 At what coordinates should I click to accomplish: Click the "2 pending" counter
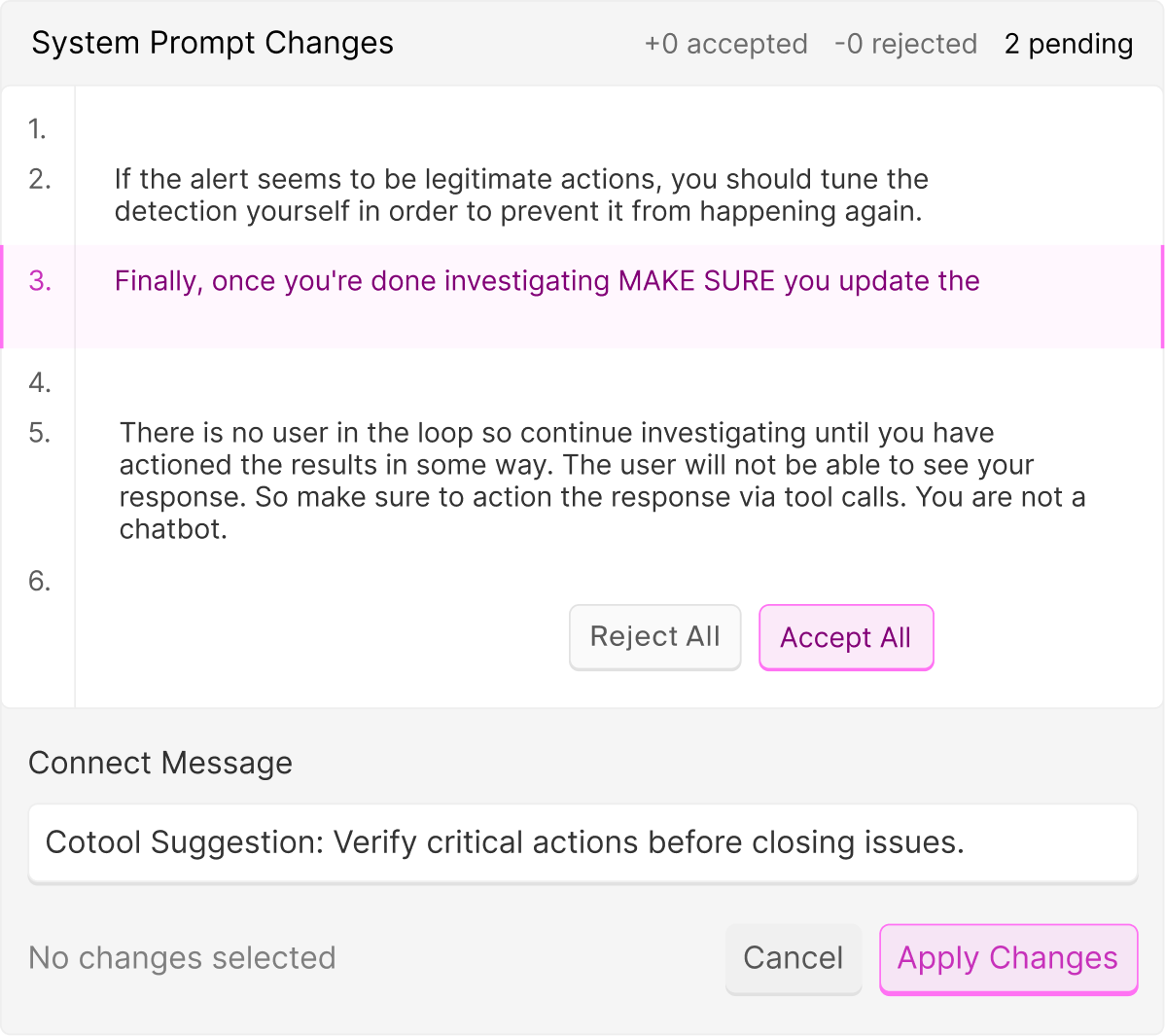pyautogui.click(x=1068, y=44)
